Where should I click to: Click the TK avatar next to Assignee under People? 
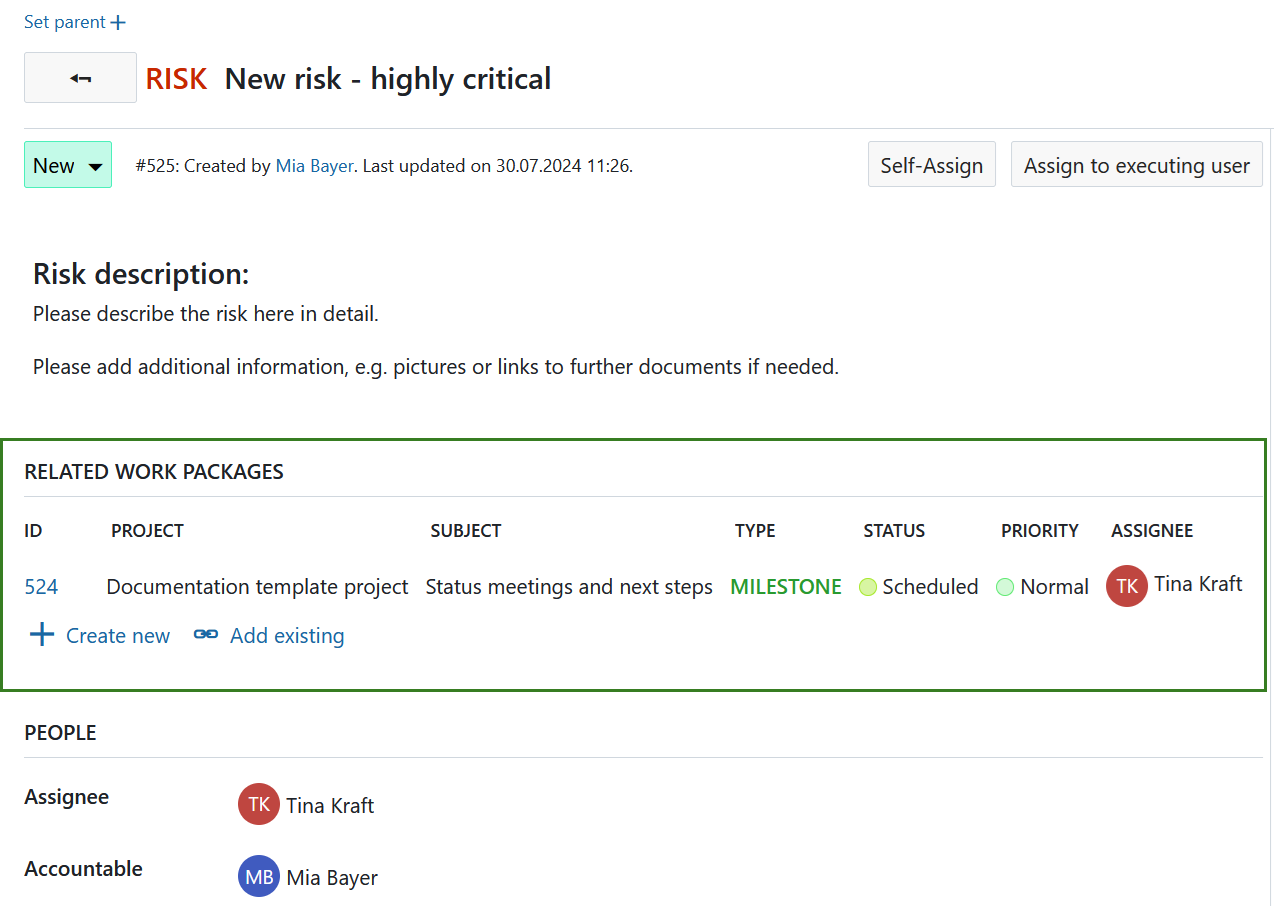tap(258, 804)
